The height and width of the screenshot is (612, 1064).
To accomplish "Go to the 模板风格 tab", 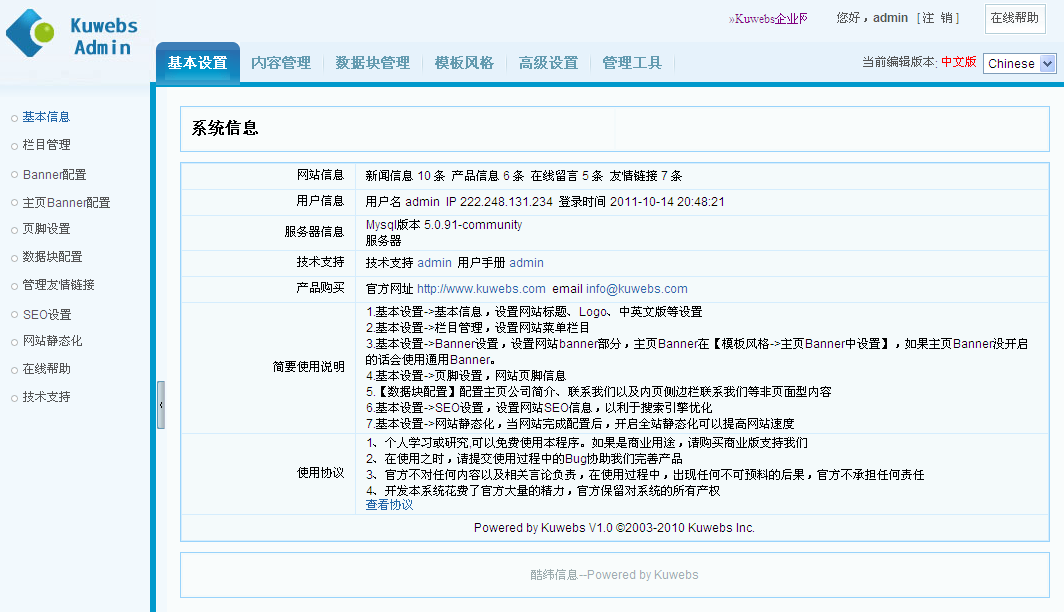I will (x=464, y=63).
